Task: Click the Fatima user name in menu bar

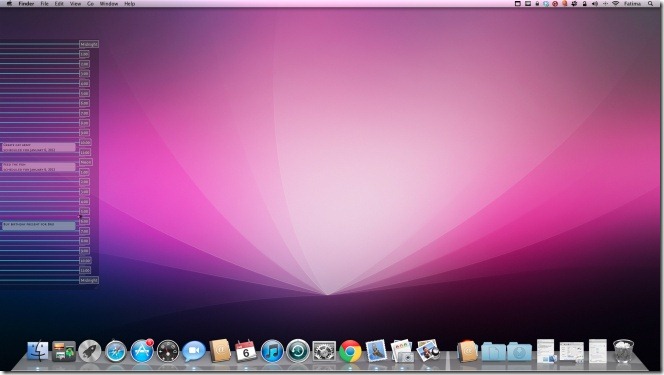Action: 632,3
